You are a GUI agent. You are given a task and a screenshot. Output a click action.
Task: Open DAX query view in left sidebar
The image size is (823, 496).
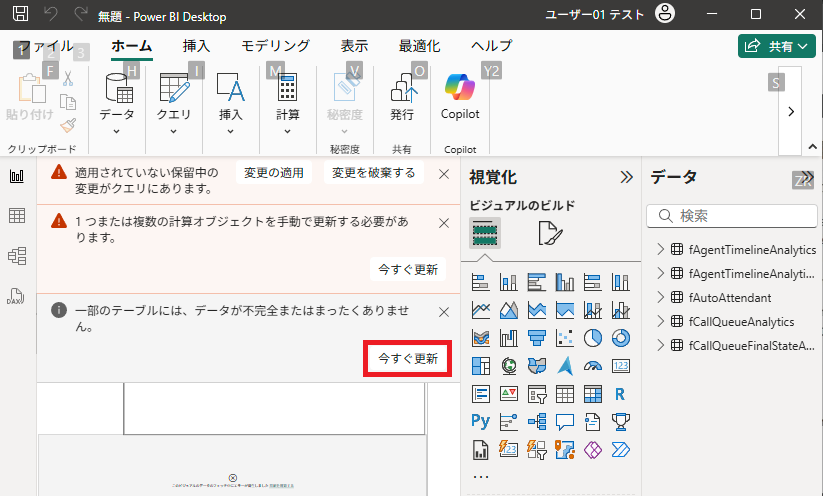pos(16,297)
